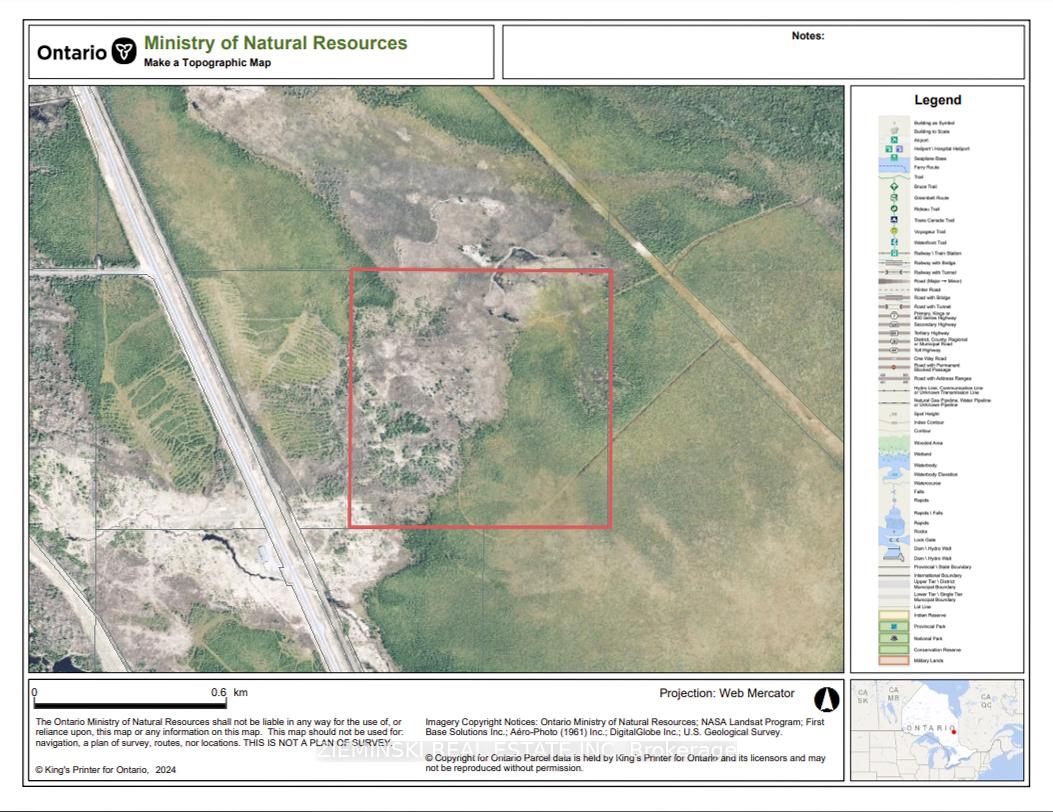The image size is (1053, 812).
Task: Click the Ontario locator inset map
Action: 937,730
